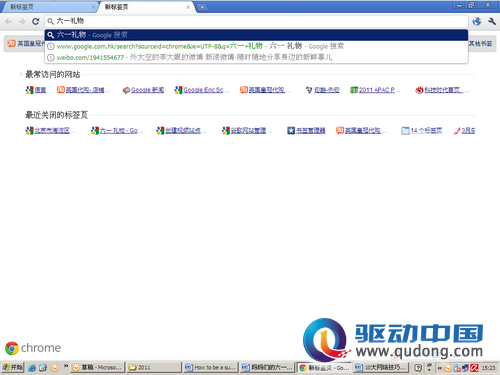This screenshot has height=375, width=500.
Task: Click the orange quick launch icon
Action: coord(54,368)
